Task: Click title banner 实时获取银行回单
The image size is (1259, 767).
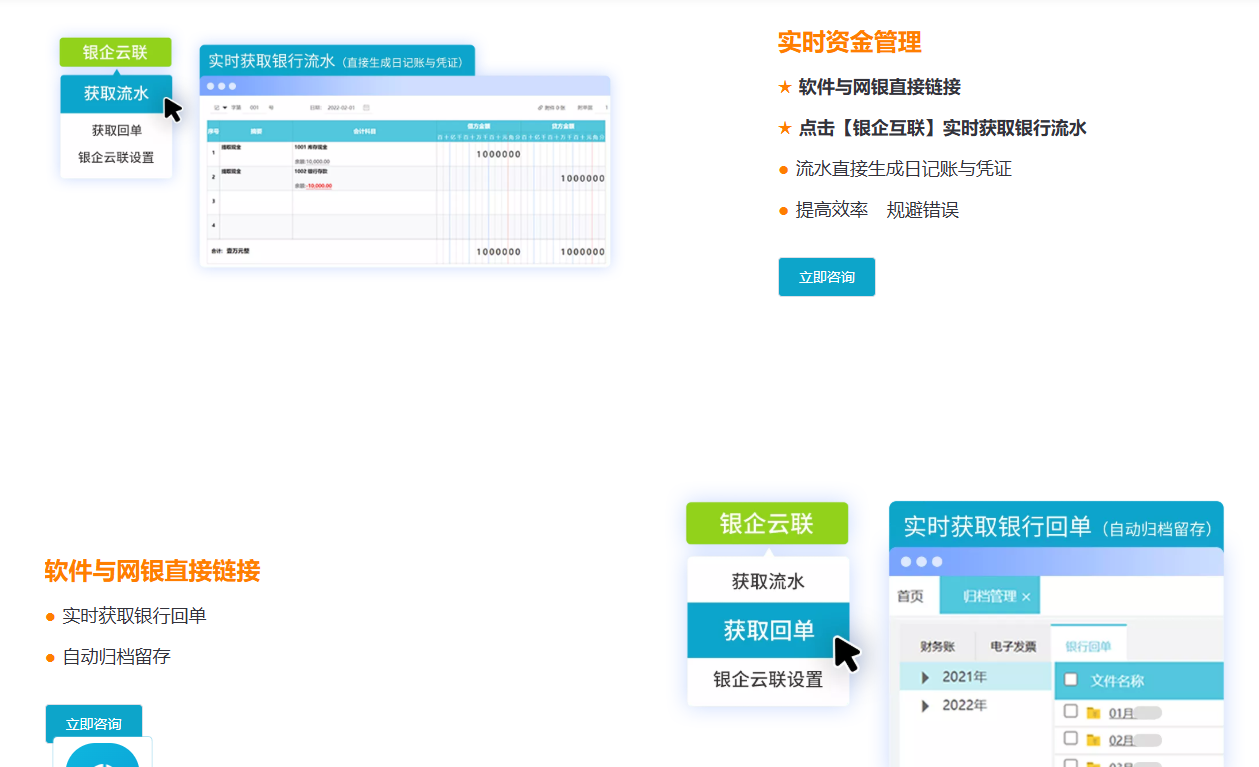Action: point(1056,526)
